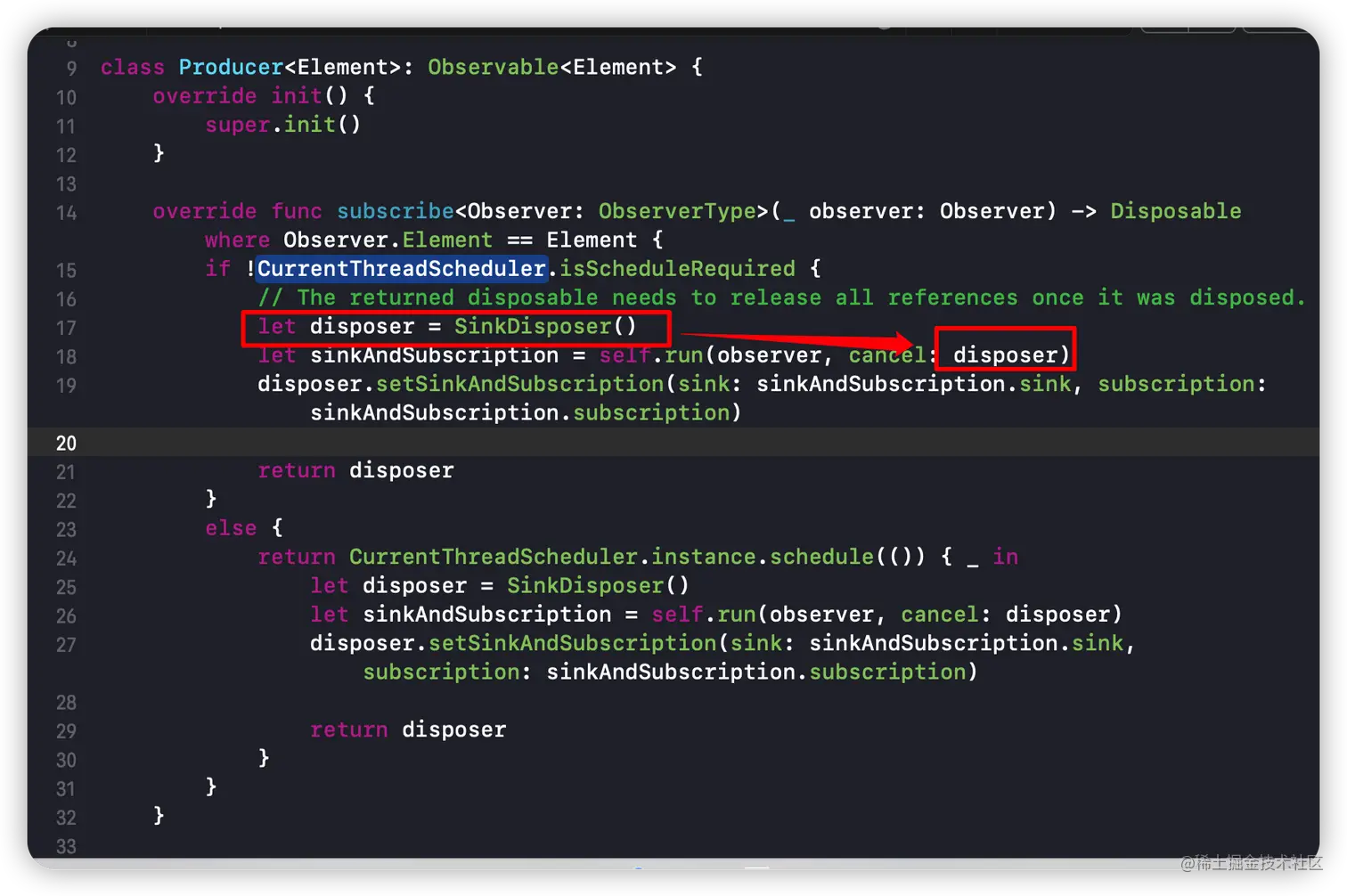Click 'instance' on line 24
1347x896 pixels.
point(704,557)
